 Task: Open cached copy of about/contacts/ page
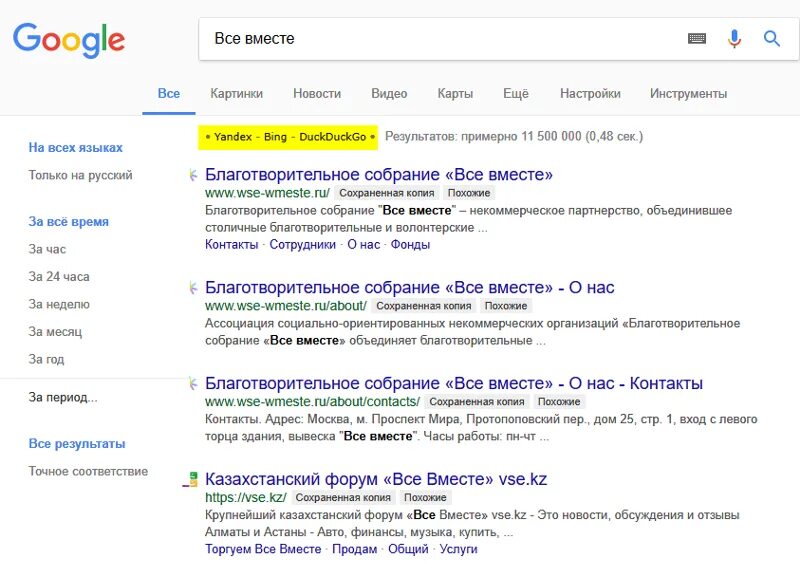click(x=477, y=402)
